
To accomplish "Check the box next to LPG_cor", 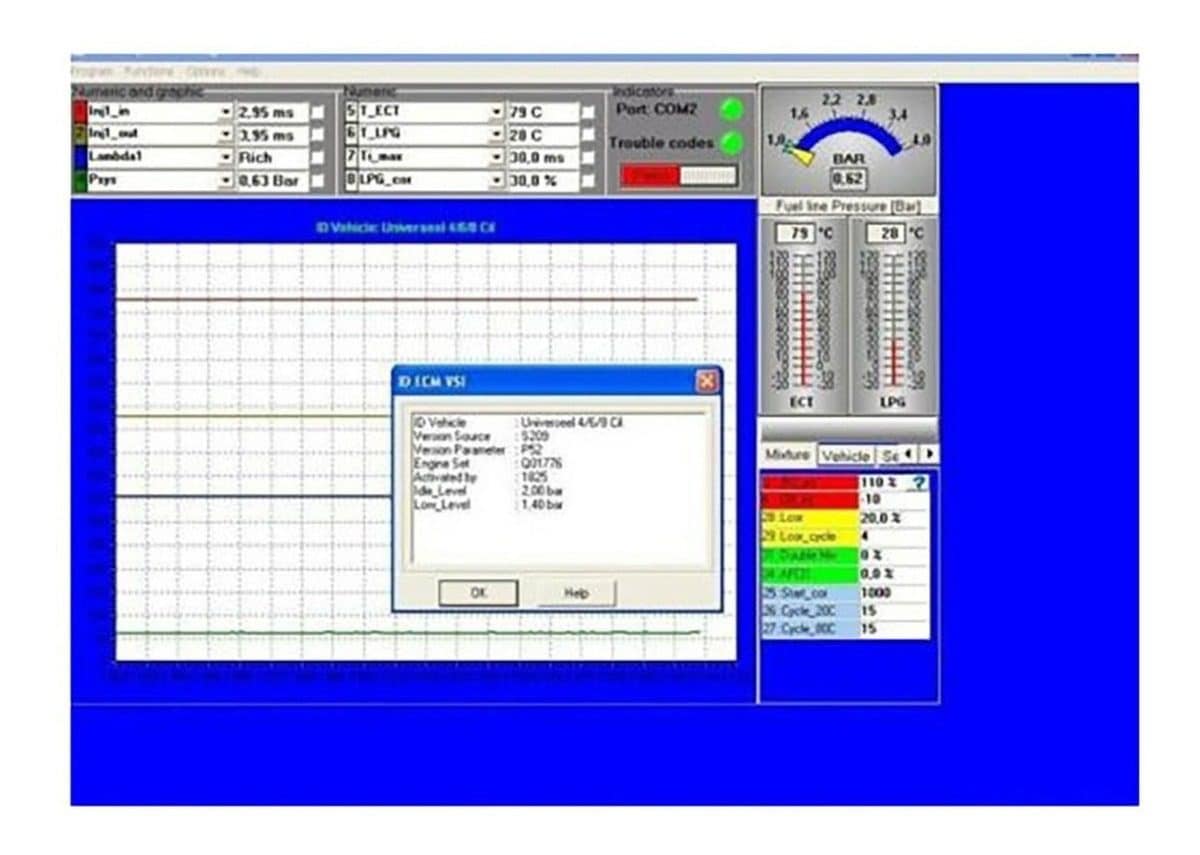I will 586,177.
